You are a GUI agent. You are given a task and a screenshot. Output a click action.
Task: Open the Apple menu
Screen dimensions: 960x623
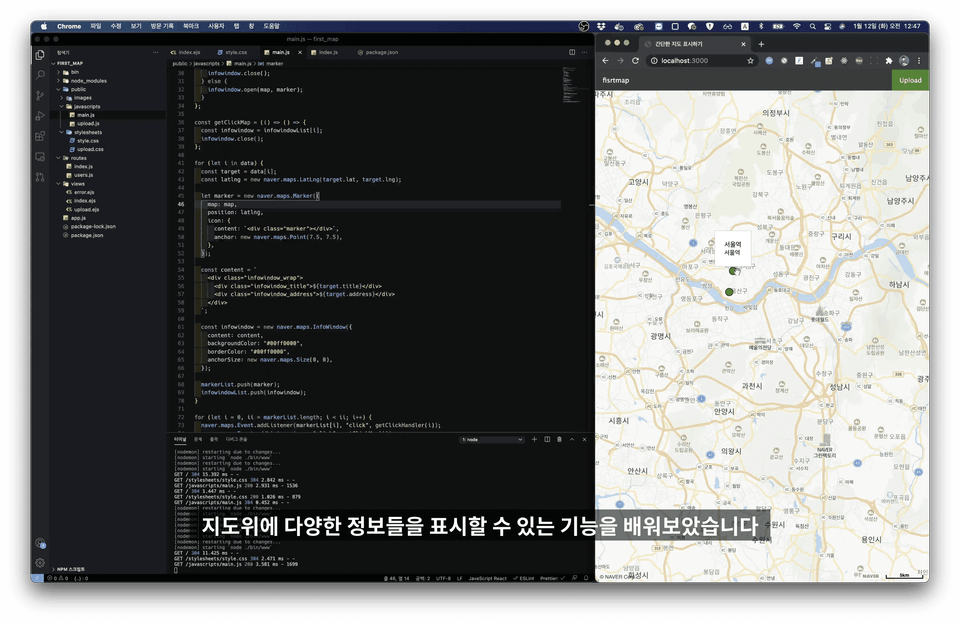point(43,26)
